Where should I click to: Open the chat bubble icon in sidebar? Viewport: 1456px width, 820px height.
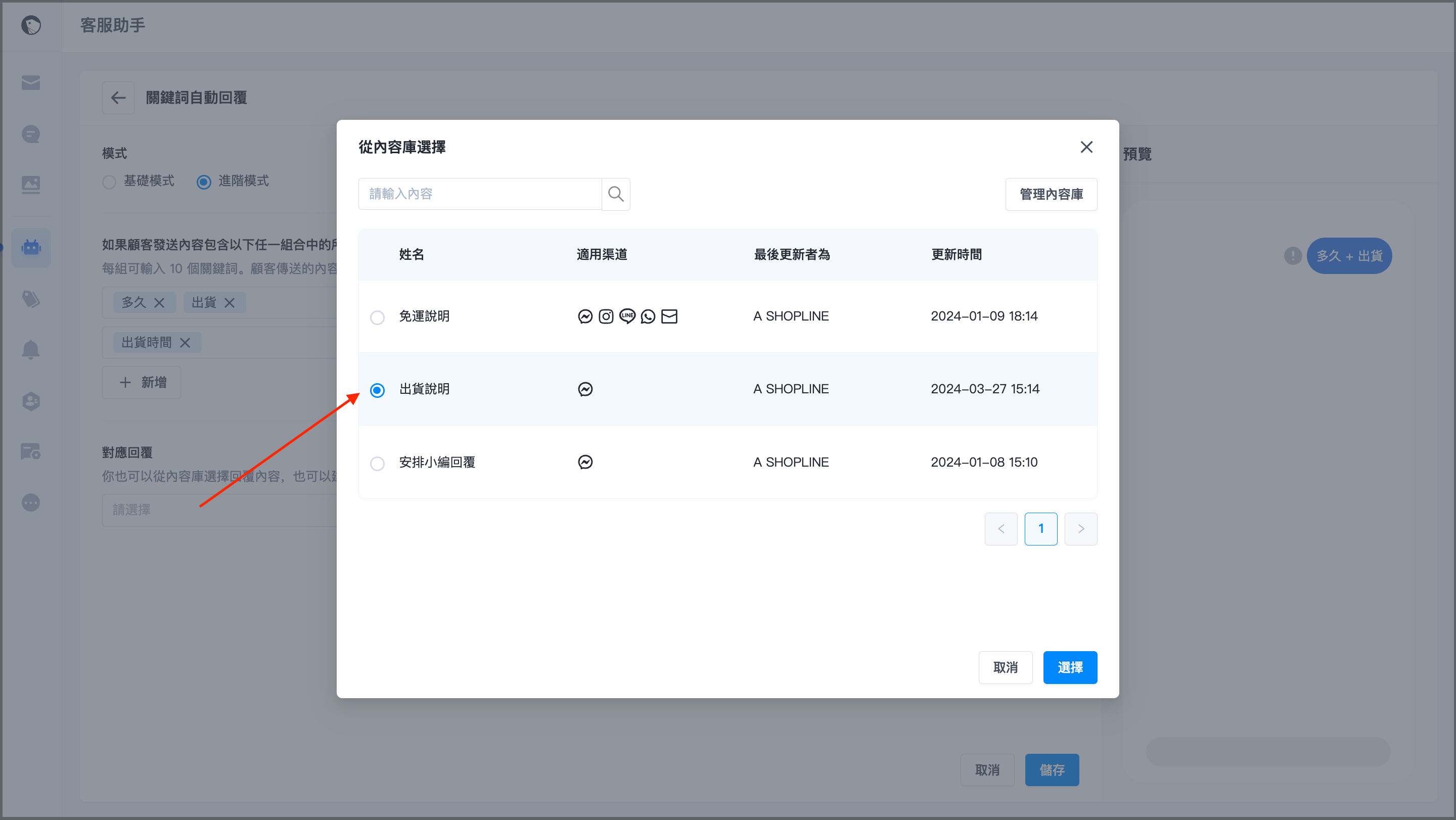(x=31, y=134)
